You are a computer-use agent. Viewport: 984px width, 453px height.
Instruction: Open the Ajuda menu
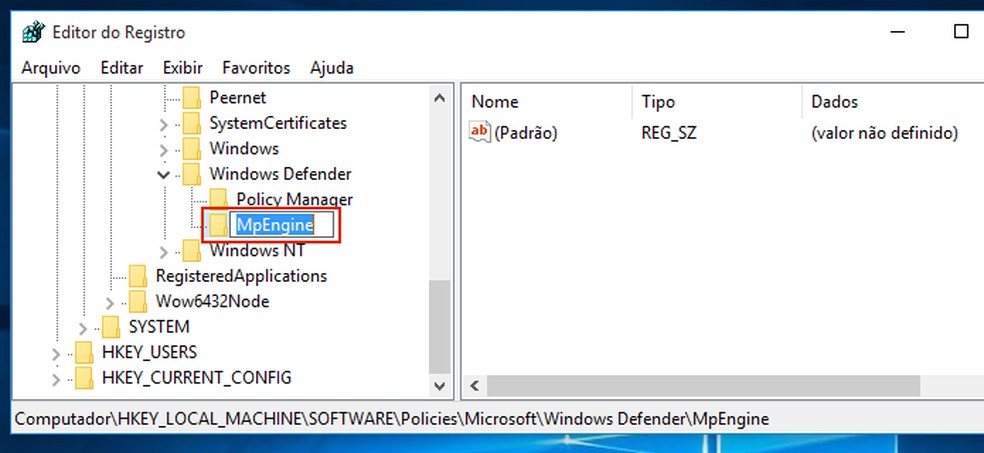331,68
